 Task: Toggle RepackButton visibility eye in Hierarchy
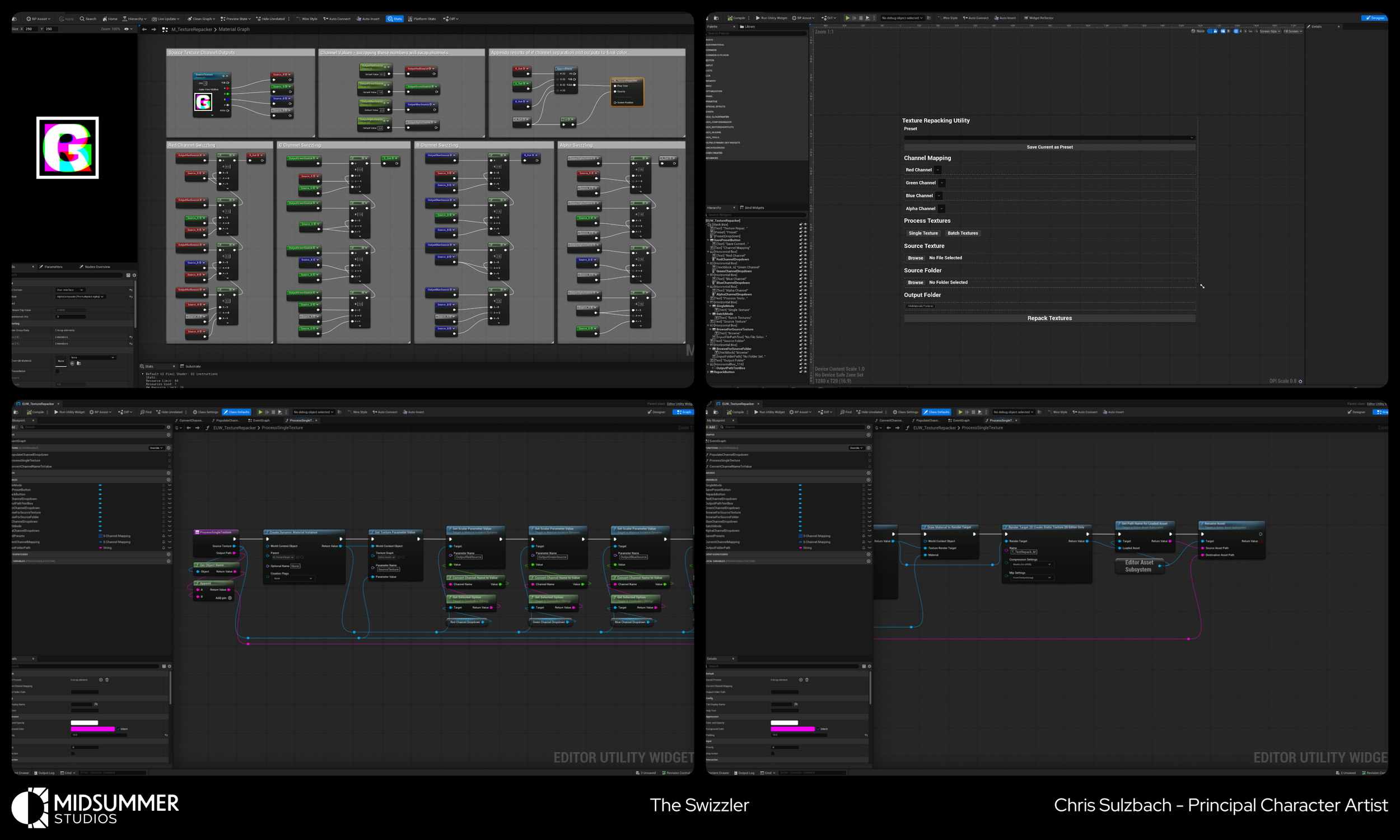pyautogui.click(x=805, y=372)
